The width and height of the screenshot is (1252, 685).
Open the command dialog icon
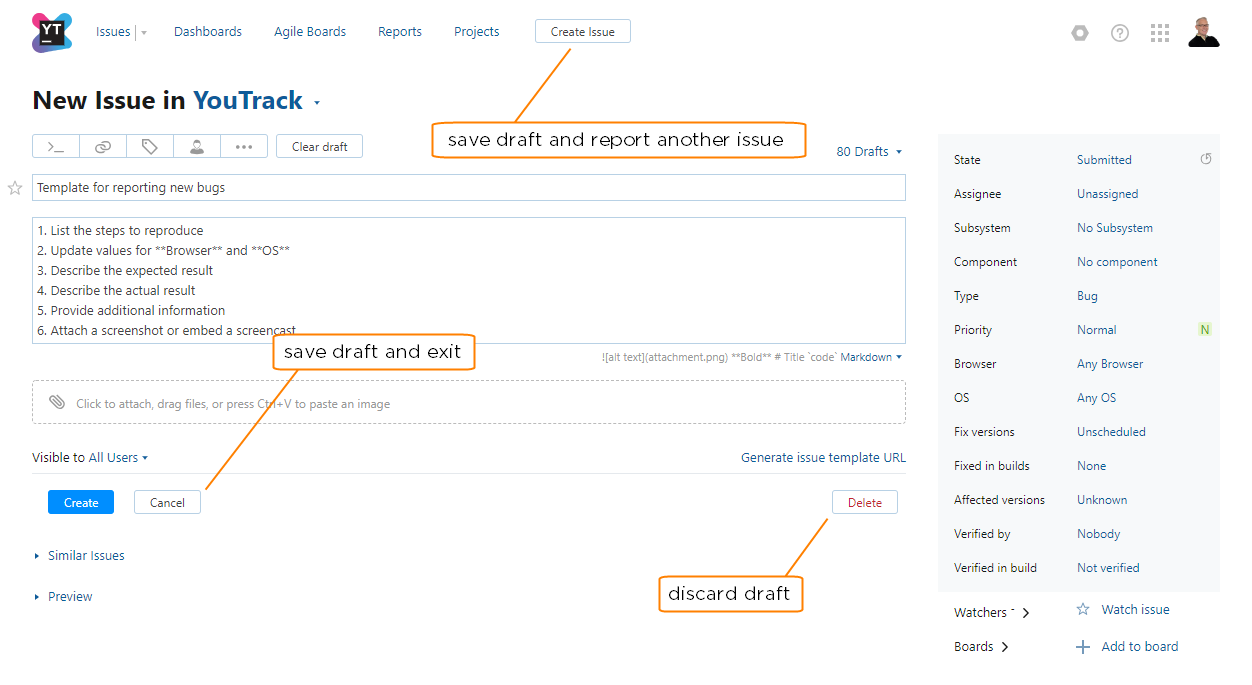[x=56, y=147]
